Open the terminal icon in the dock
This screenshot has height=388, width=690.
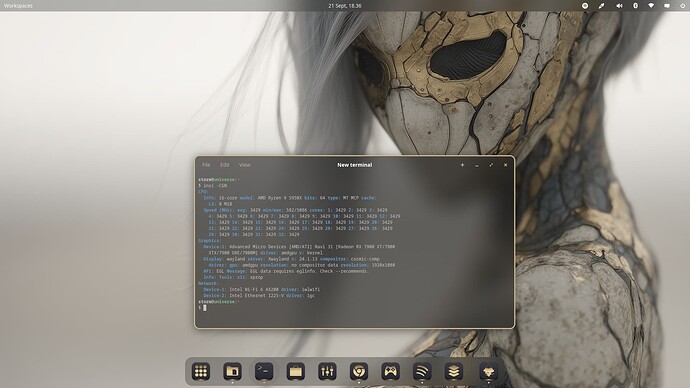(x=264, y=372)
